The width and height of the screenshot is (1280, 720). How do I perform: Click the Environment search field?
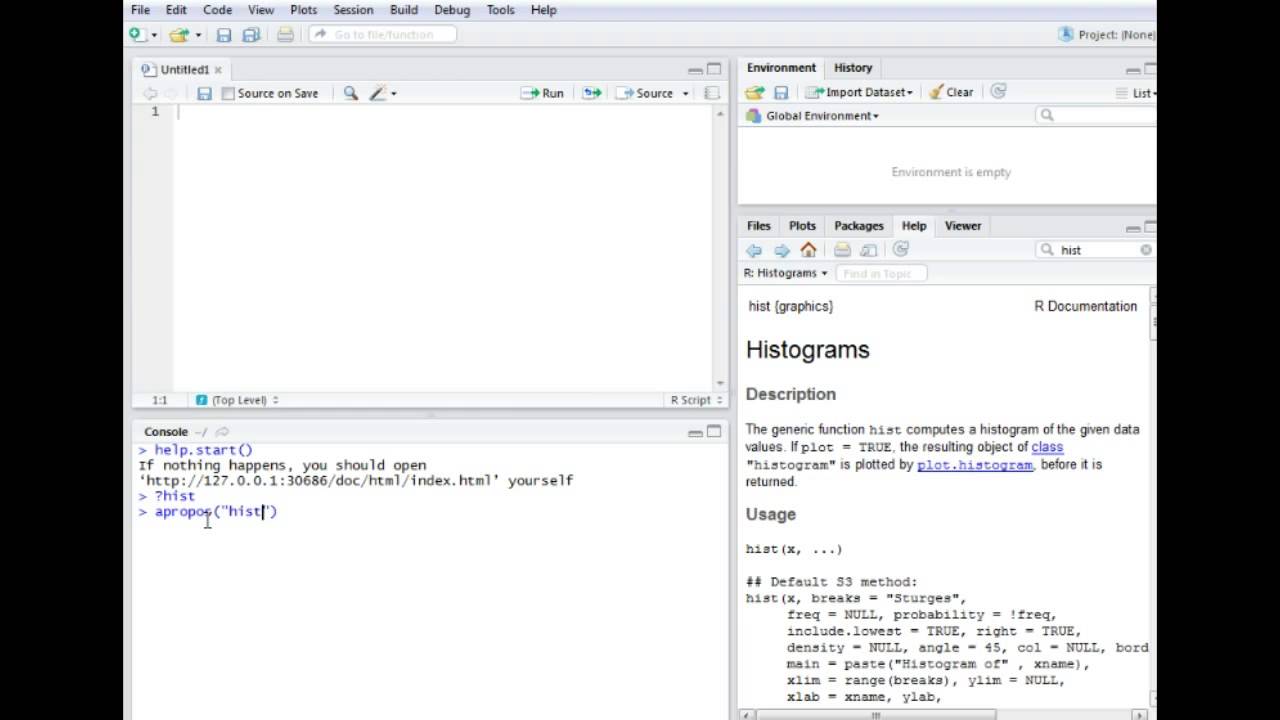(x=1096, y=115)
